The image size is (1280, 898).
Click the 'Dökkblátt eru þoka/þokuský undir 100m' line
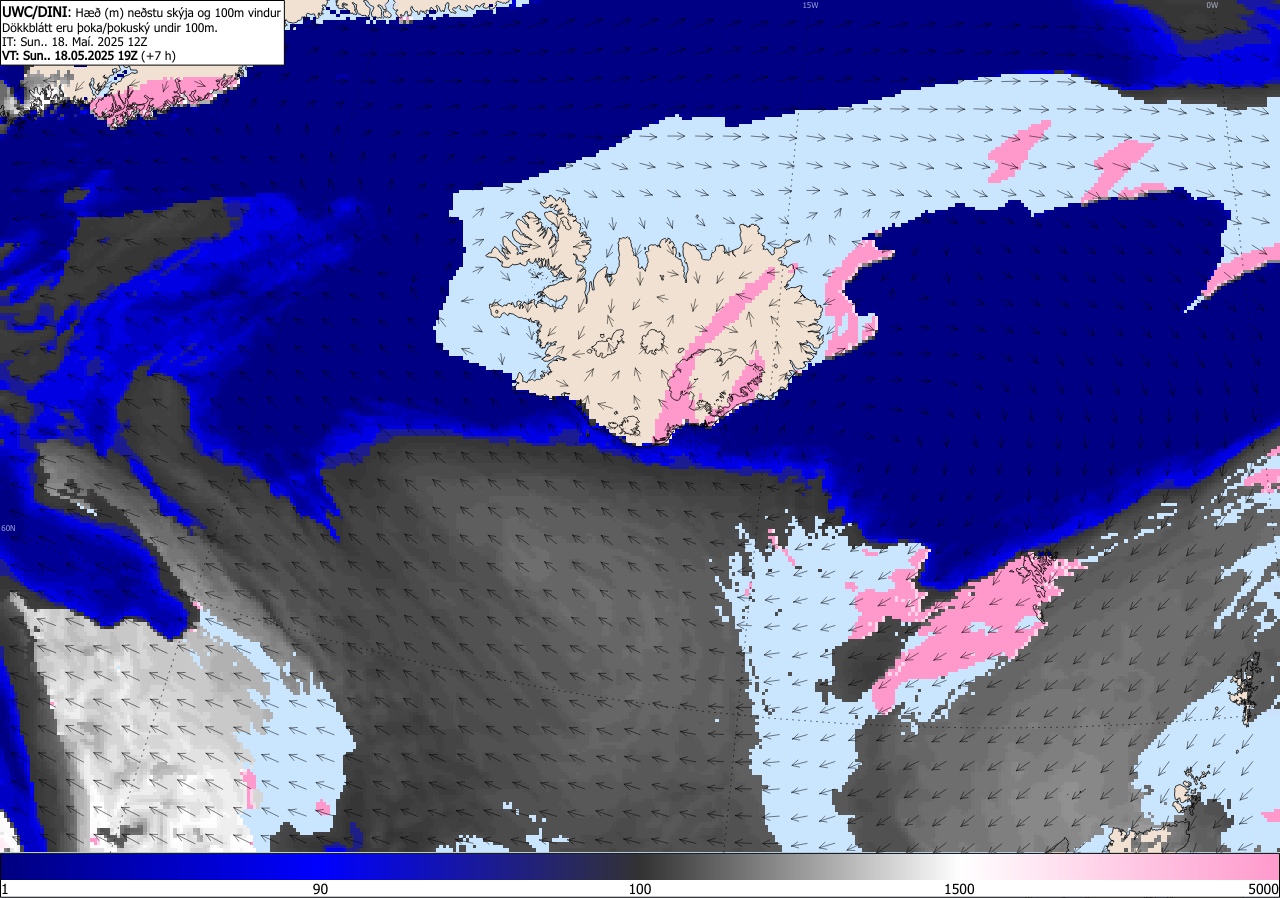(x=110, y=28)
